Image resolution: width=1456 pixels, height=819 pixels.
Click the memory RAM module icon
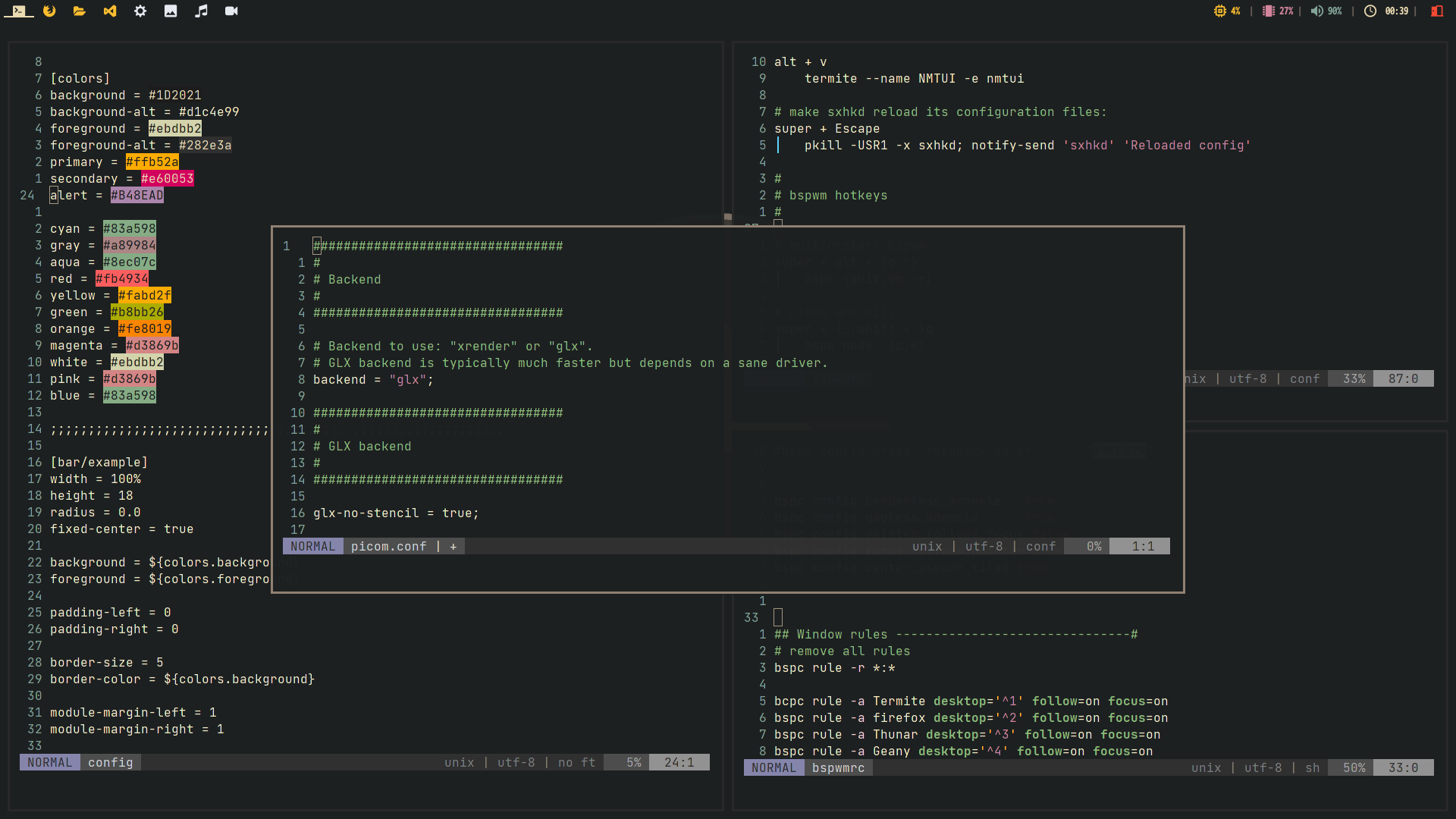[1269, 11]
